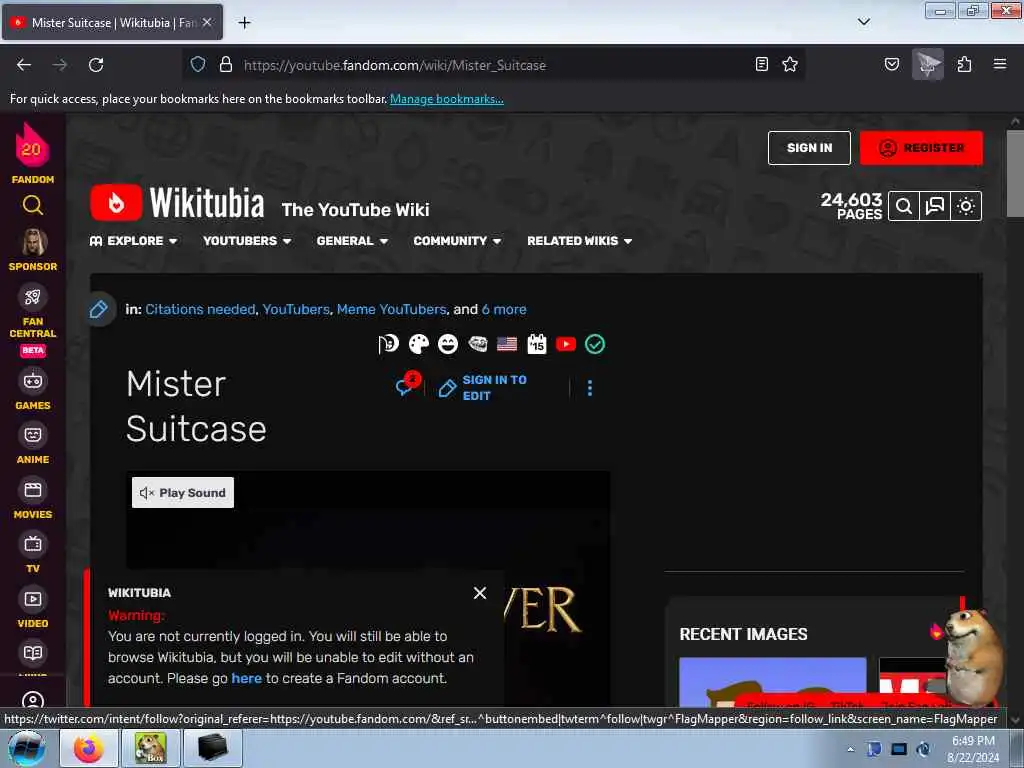Click the palette category badge icon
Screen dimensions: 1024x768
tap(419, 344)
